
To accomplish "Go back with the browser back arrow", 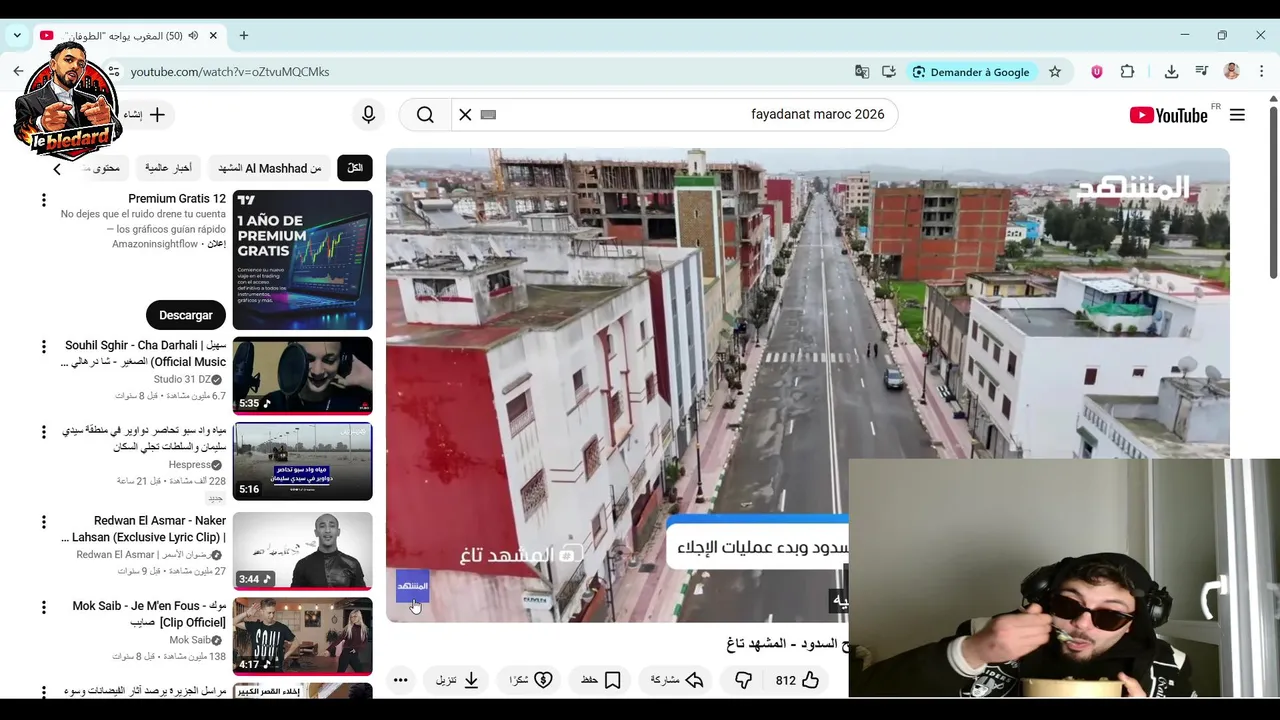I will pos(18,72).
